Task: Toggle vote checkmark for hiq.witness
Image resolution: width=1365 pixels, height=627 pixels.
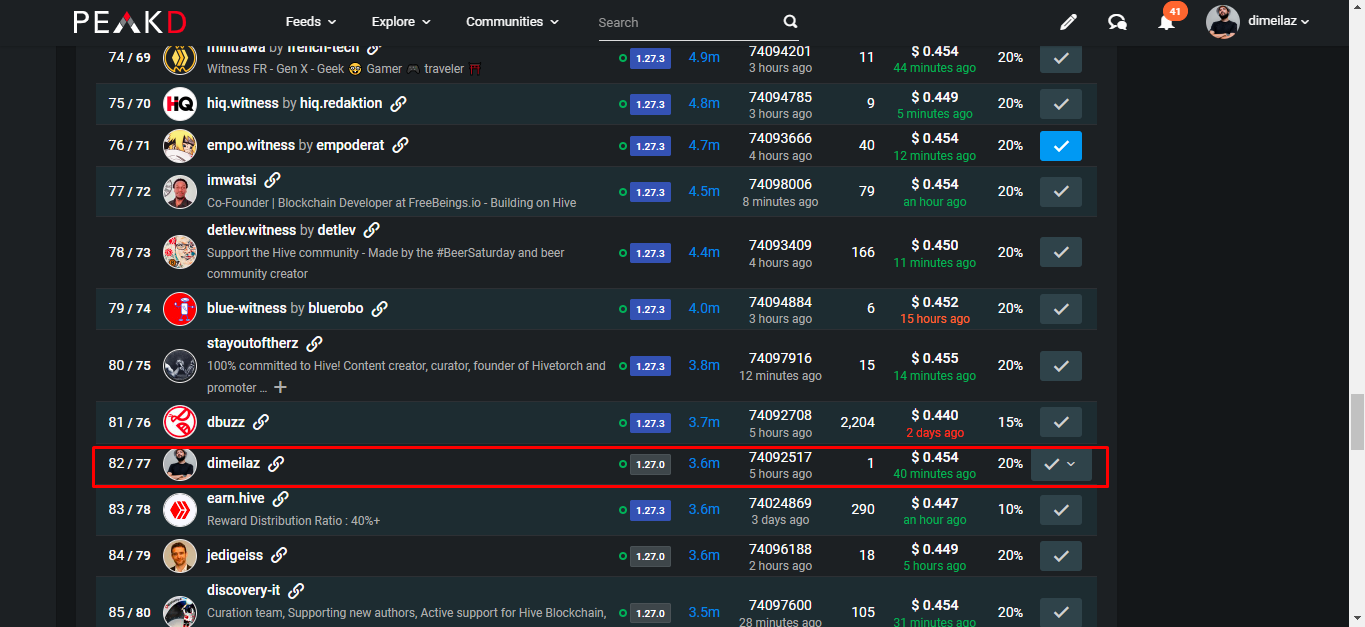Action: (x=1061, y=103)
